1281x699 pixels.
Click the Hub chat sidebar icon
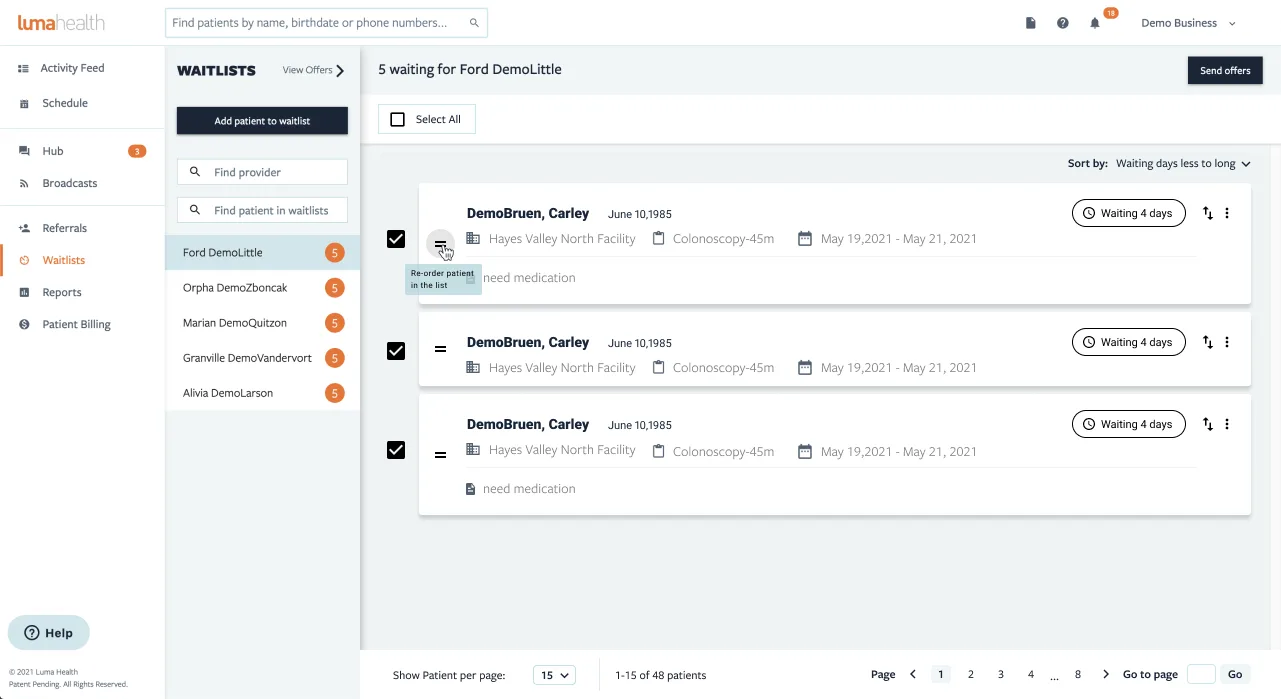coord(24,151)
